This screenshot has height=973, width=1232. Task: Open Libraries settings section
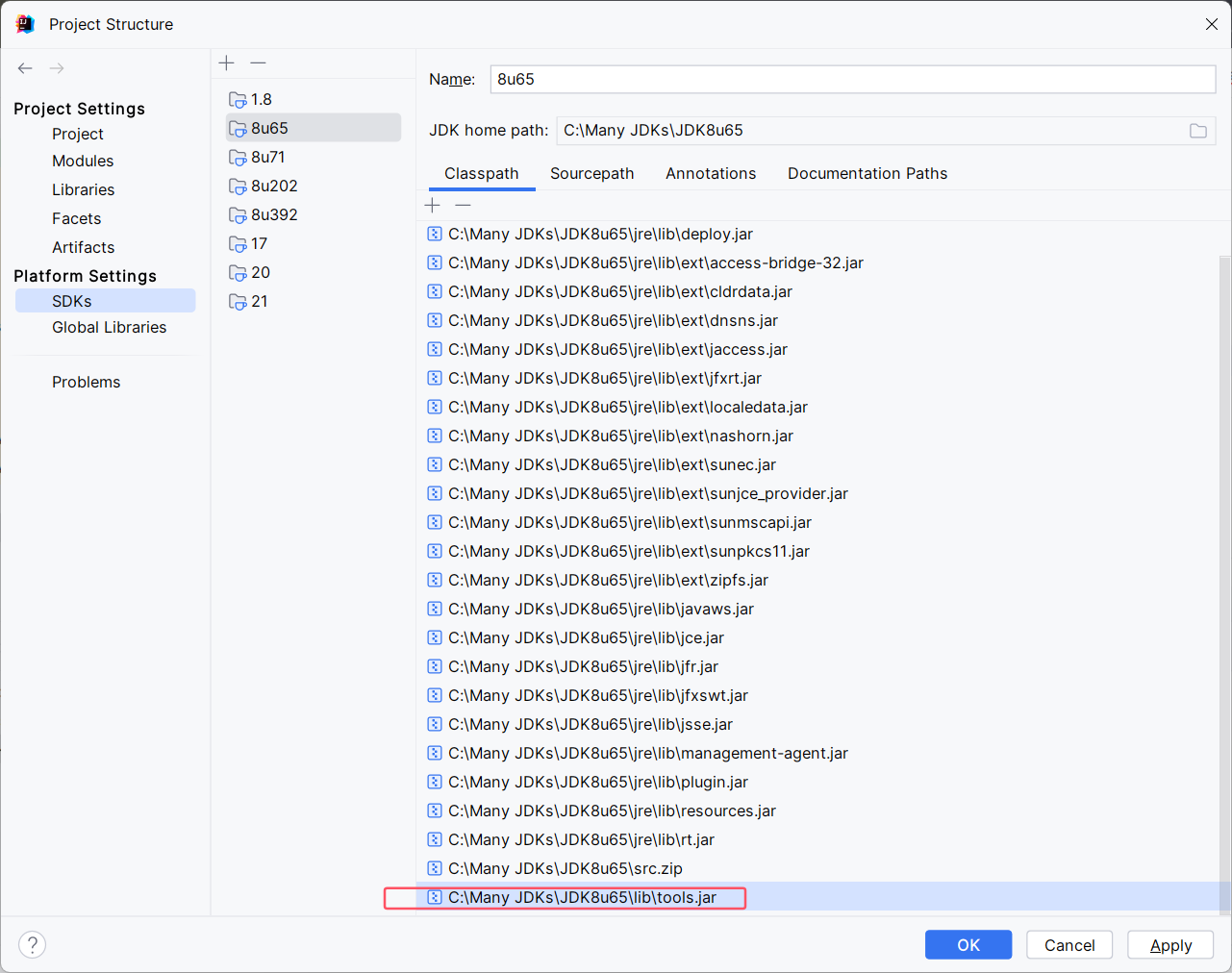[x=84, y=189]
